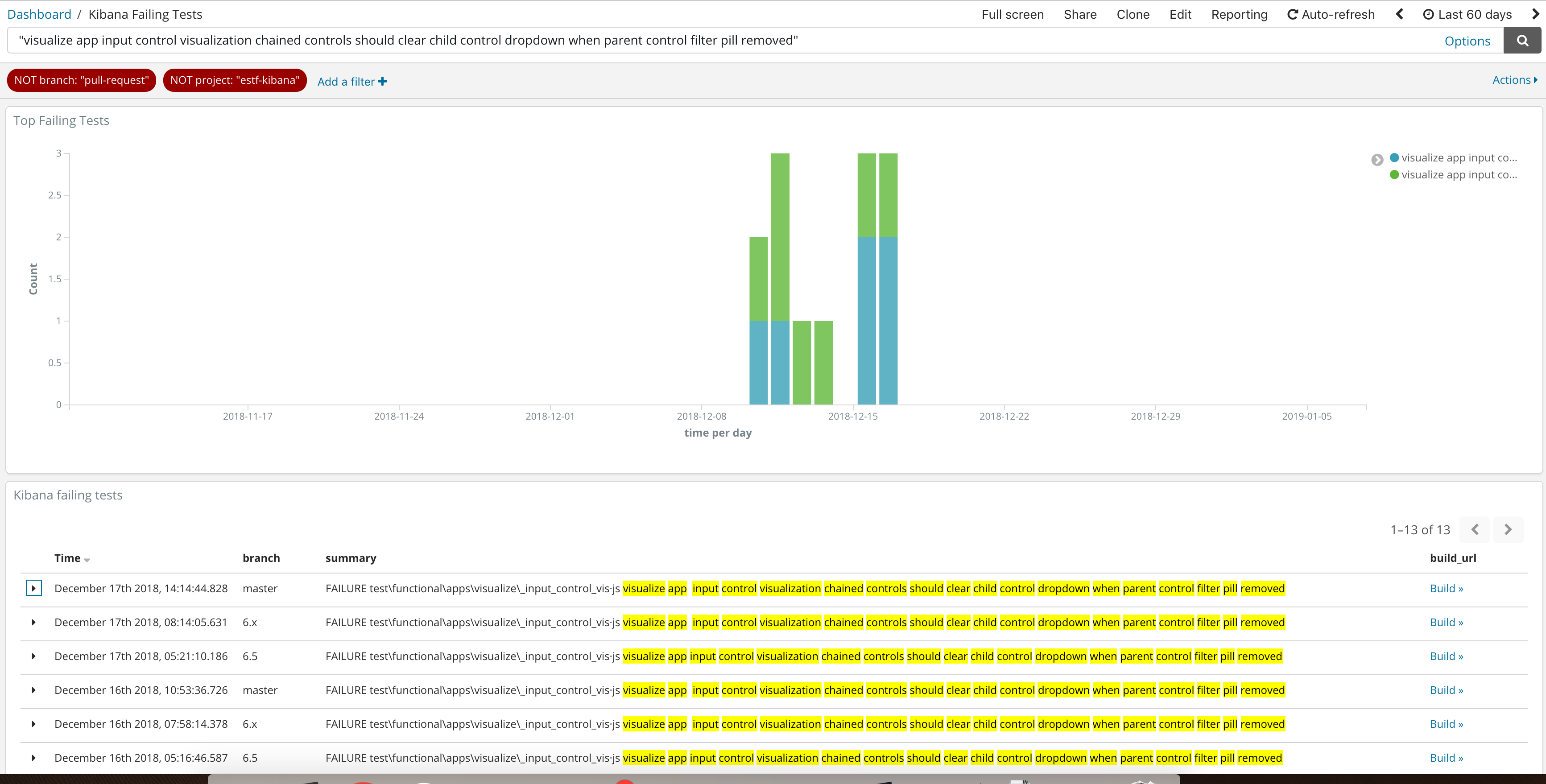Open Build link for December 16th 10:53:36.726
The width and height of the screenshot is (1546, 784).
click(x=1447, y=690)
